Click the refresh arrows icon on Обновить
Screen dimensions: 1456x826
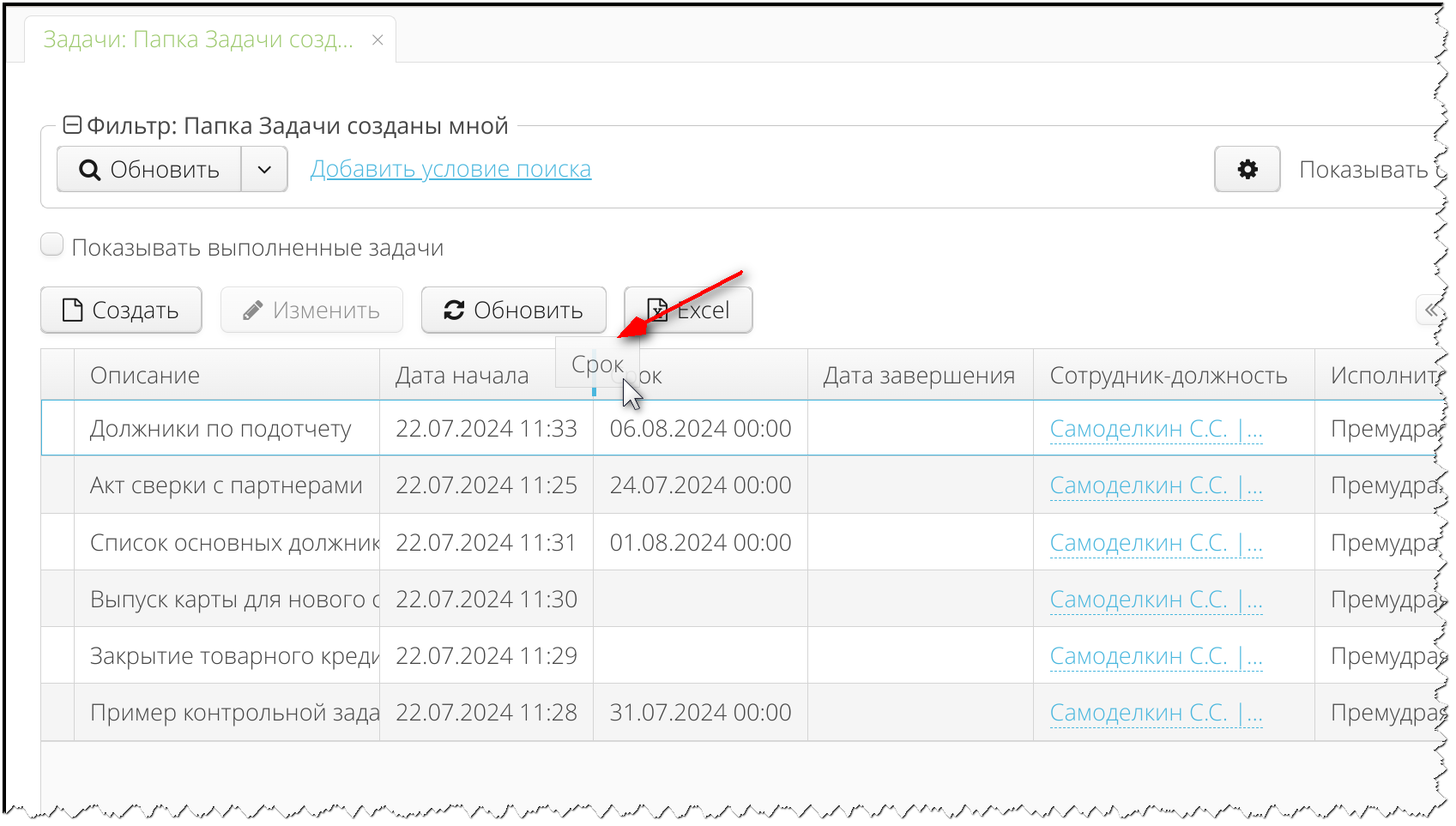click(455, 310)
